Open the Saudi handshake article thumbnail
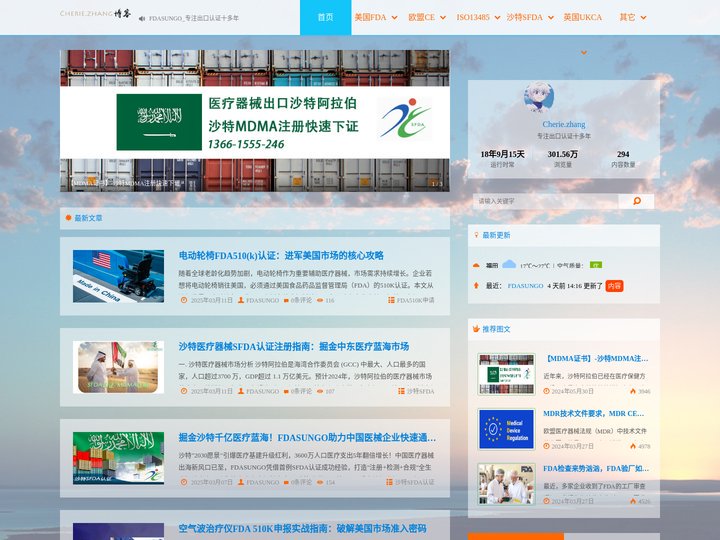The height and width of the screenshot is (540, 720). 118,367
